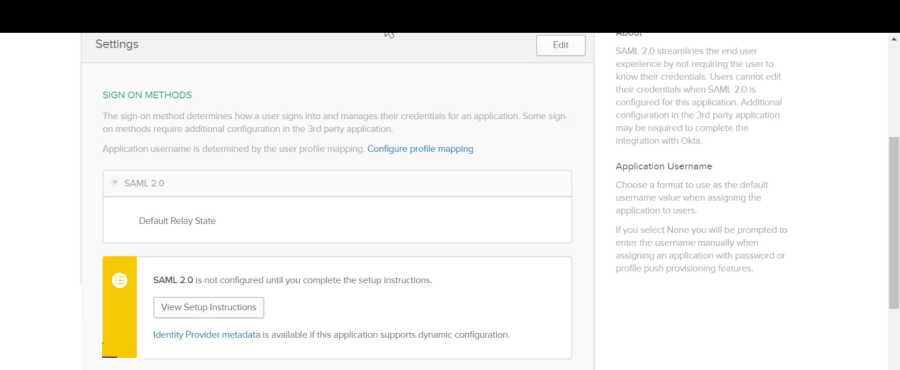This screenshot has height=370, width=900.
Task: Click the Default Relay State label
Action: tap(177, 221)
